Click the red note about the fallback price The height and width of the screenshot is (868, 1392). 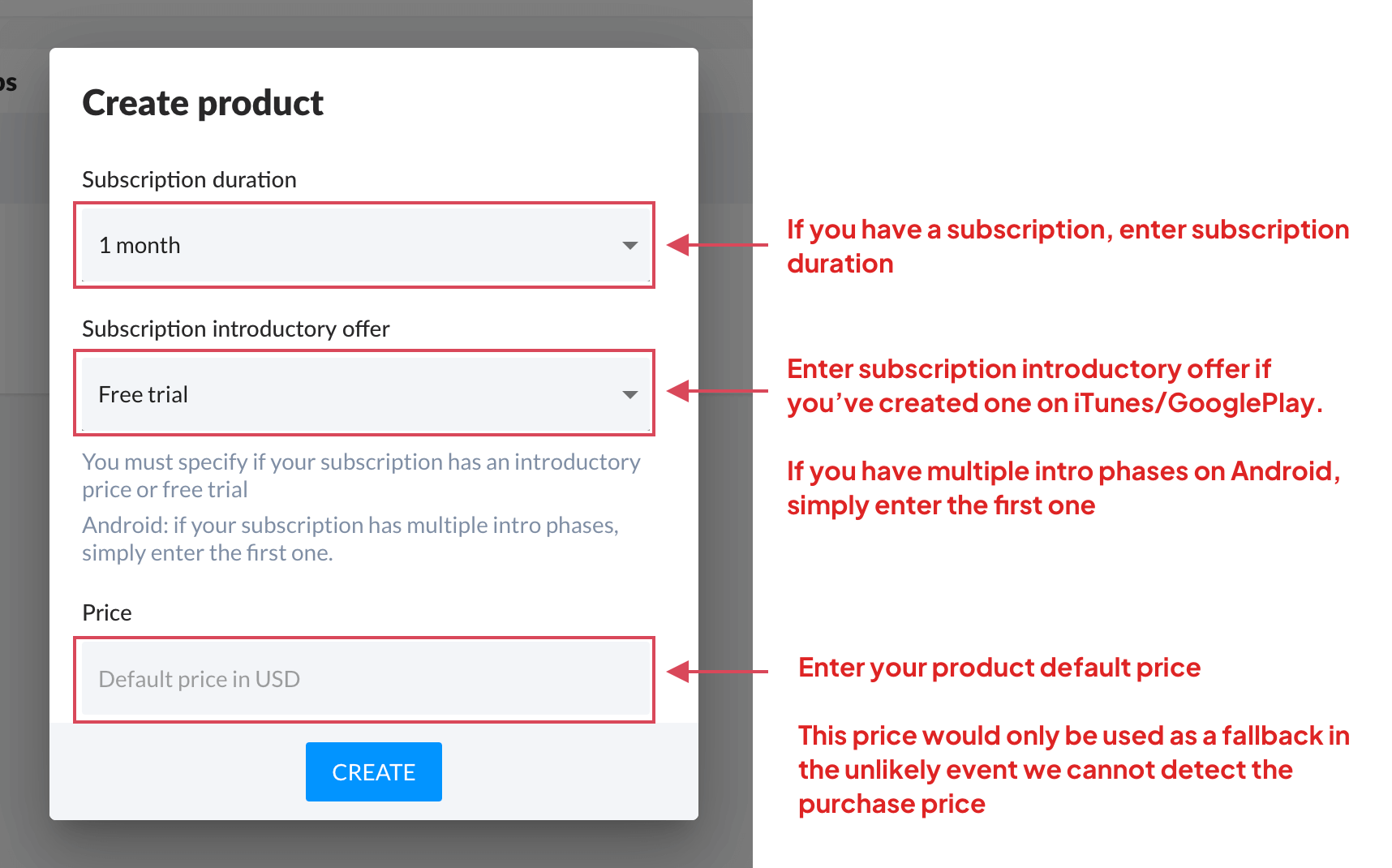1073,769
